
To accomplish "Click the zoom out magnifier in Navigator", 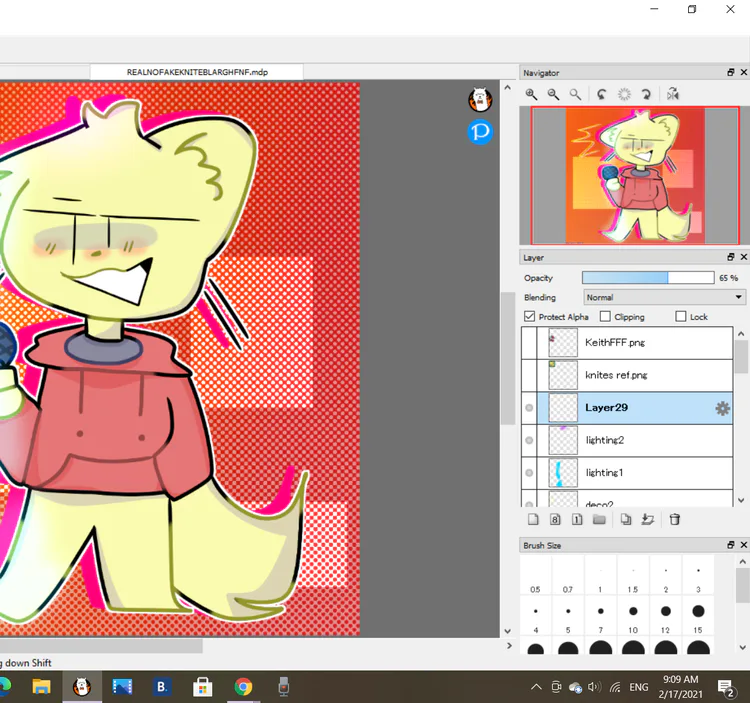I will pyautogui.click(x=553, y=94).
